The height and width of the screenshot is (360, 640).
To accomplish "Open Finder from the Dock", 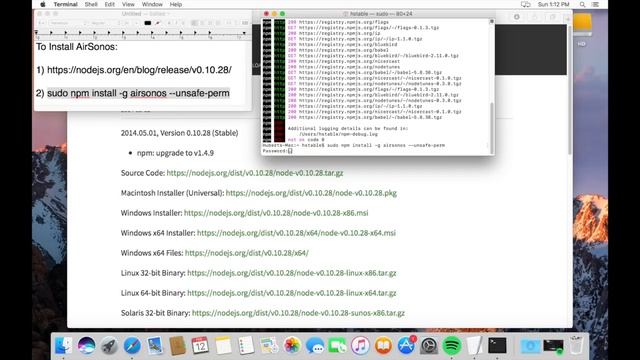I will tap(63, 346).
